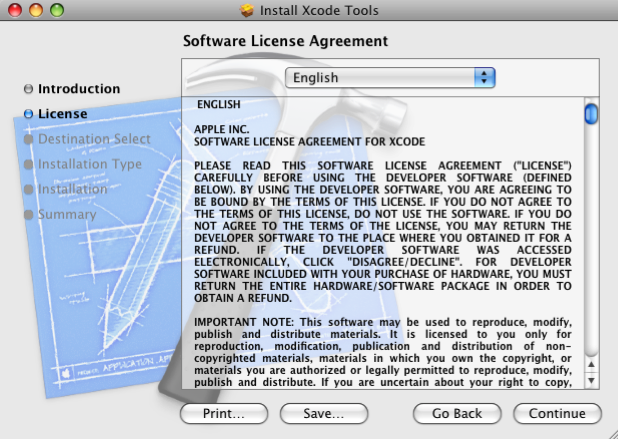Click the blue scrollbar thumb

591,112
